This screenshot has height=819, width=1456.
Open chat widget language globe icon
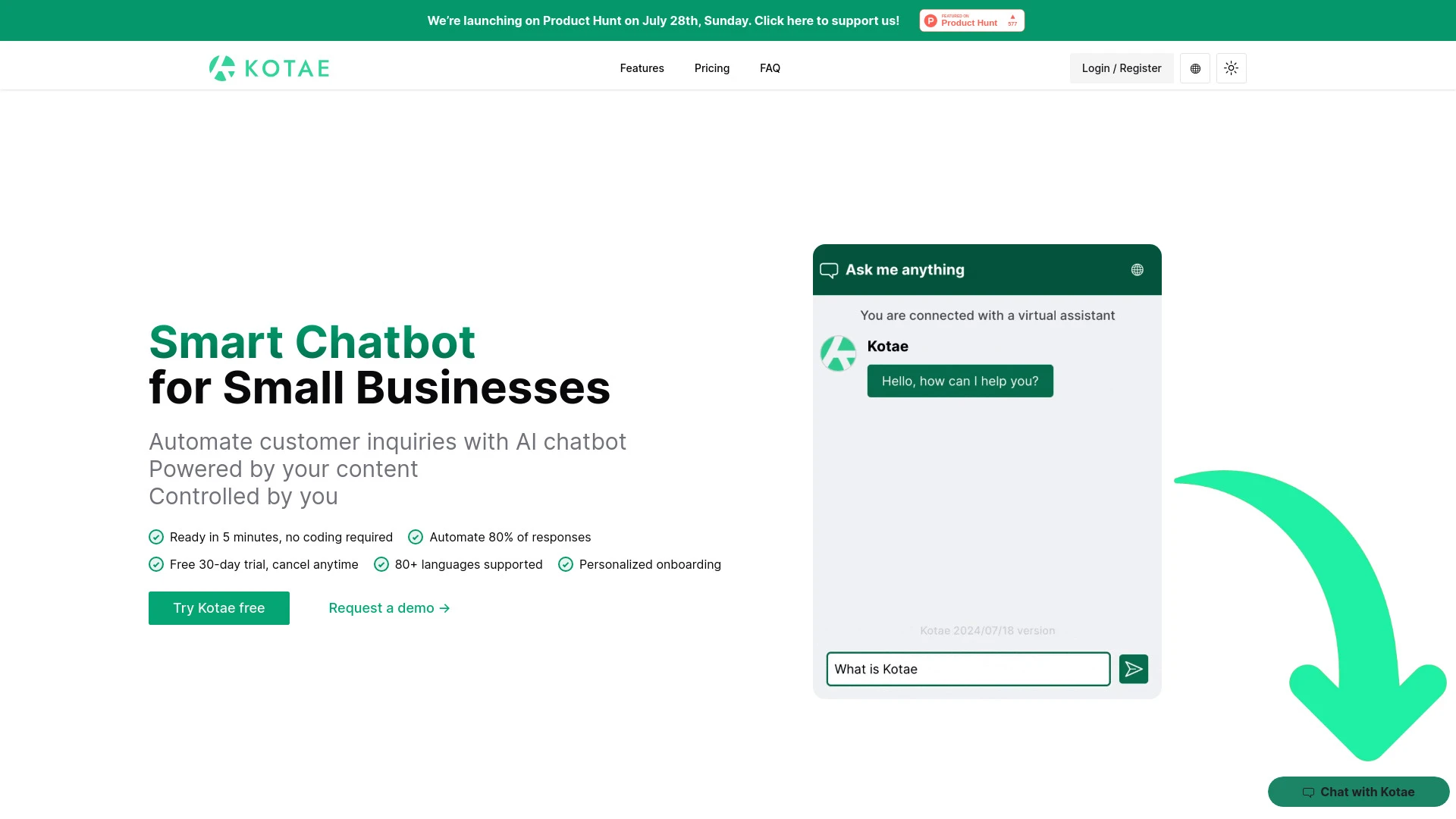[x=1137, y=270]
